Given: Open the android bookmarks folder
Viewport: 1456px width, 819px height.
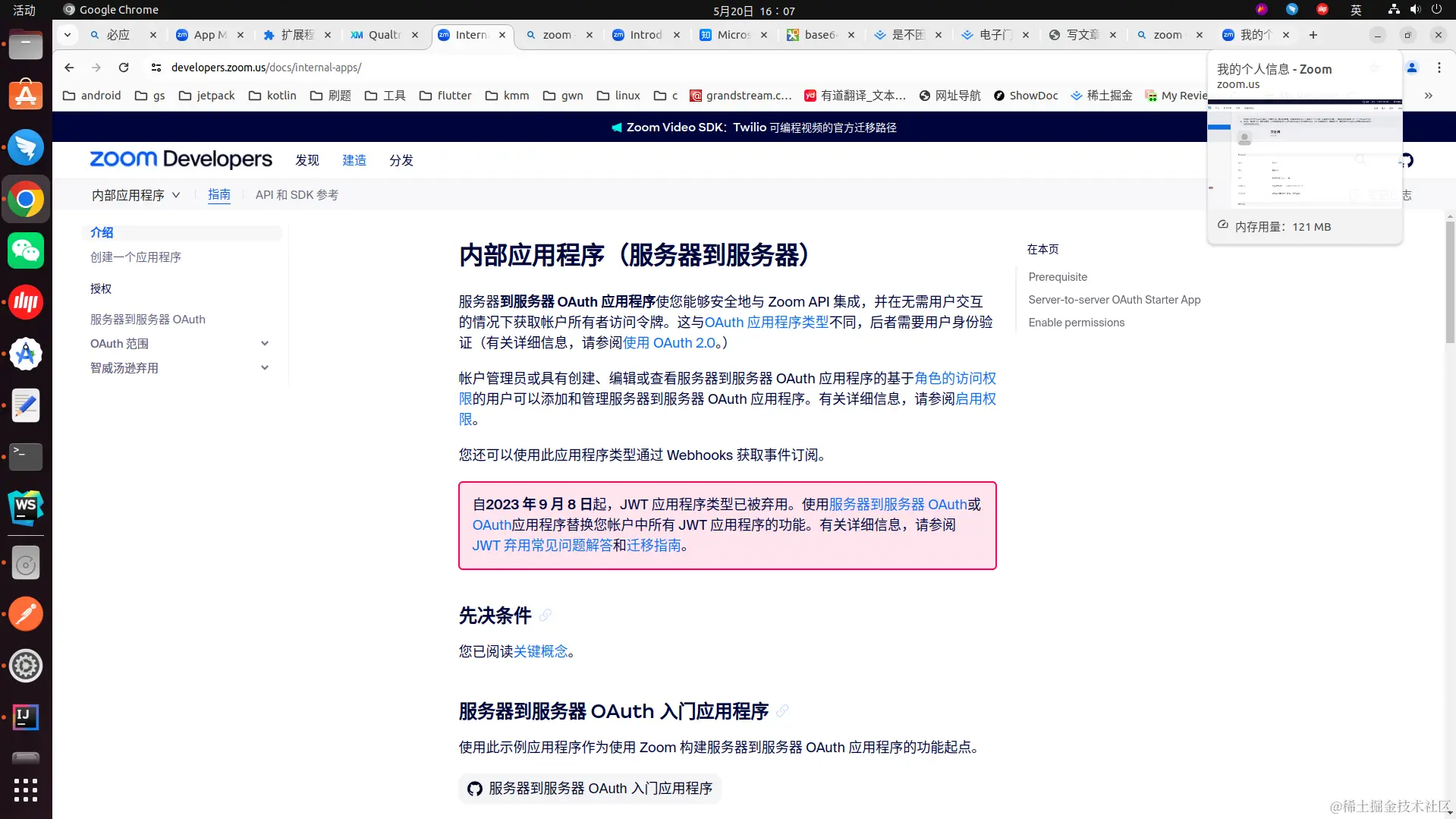Looking at the screenshot, I should (92, 96).
